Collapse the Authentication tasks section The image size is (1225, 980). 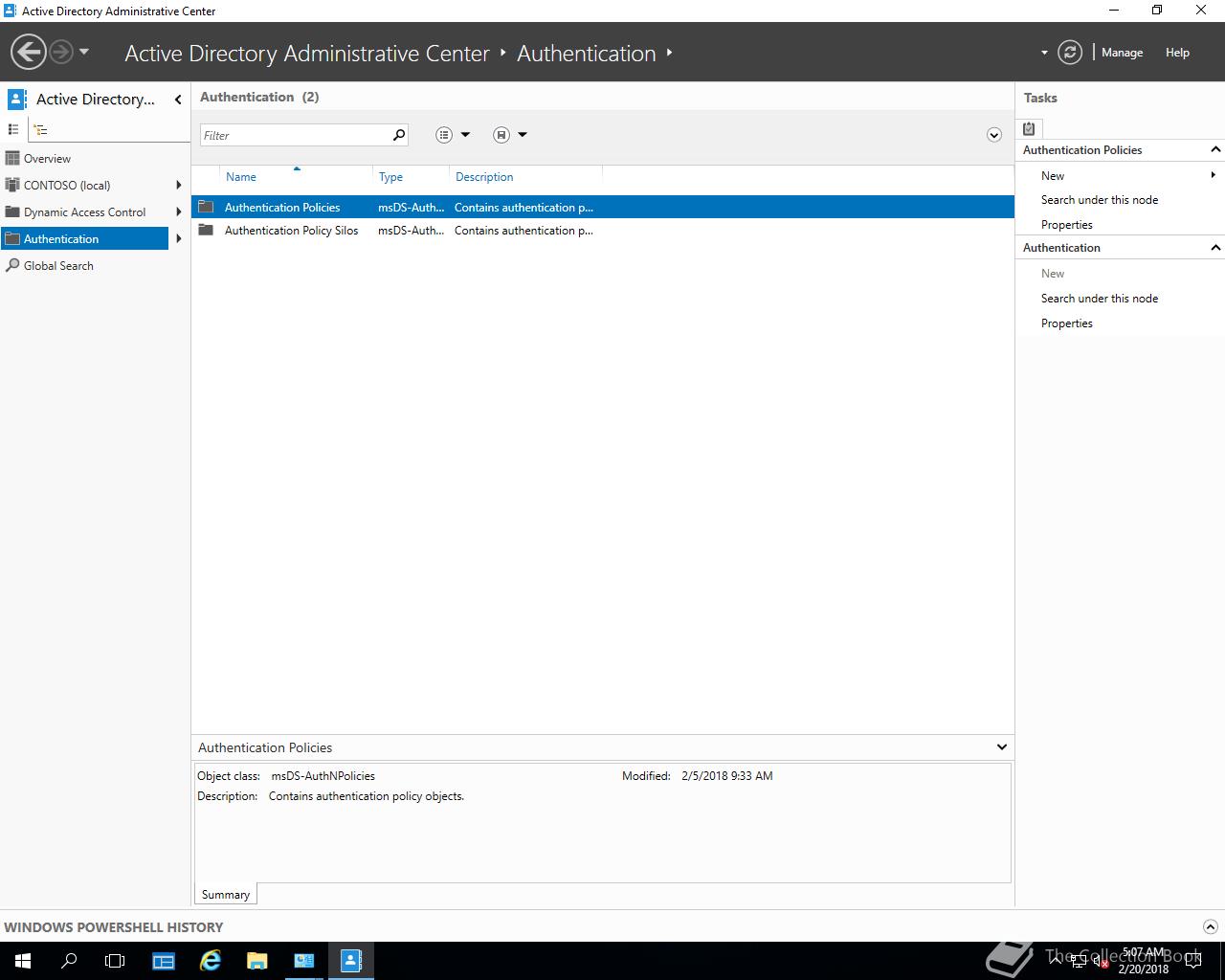(1215, 247)
